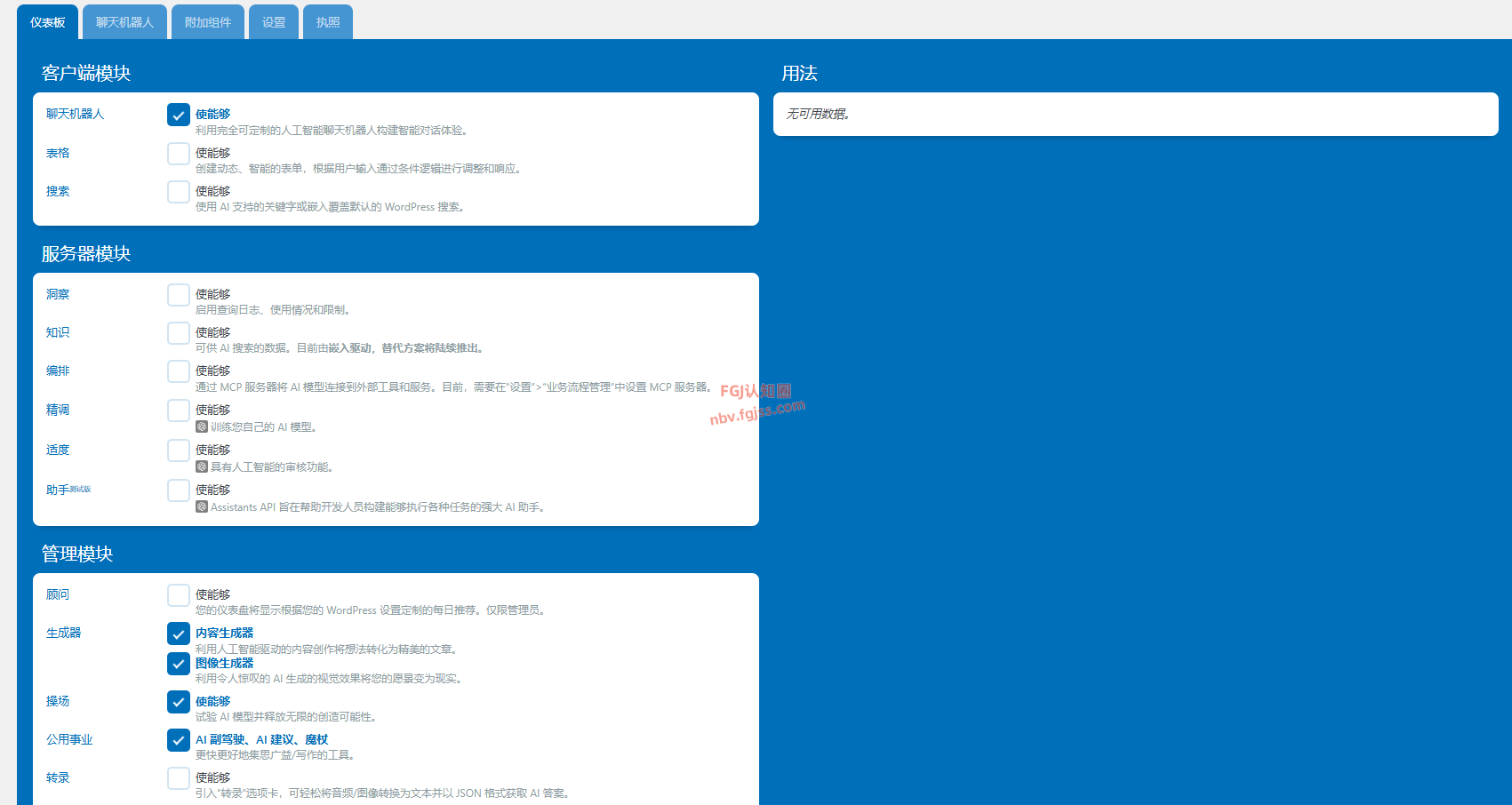Screen dimensions: 1512x805
Task: Turn on the 顾问 admin module
Action: click(x=179, y=595)
